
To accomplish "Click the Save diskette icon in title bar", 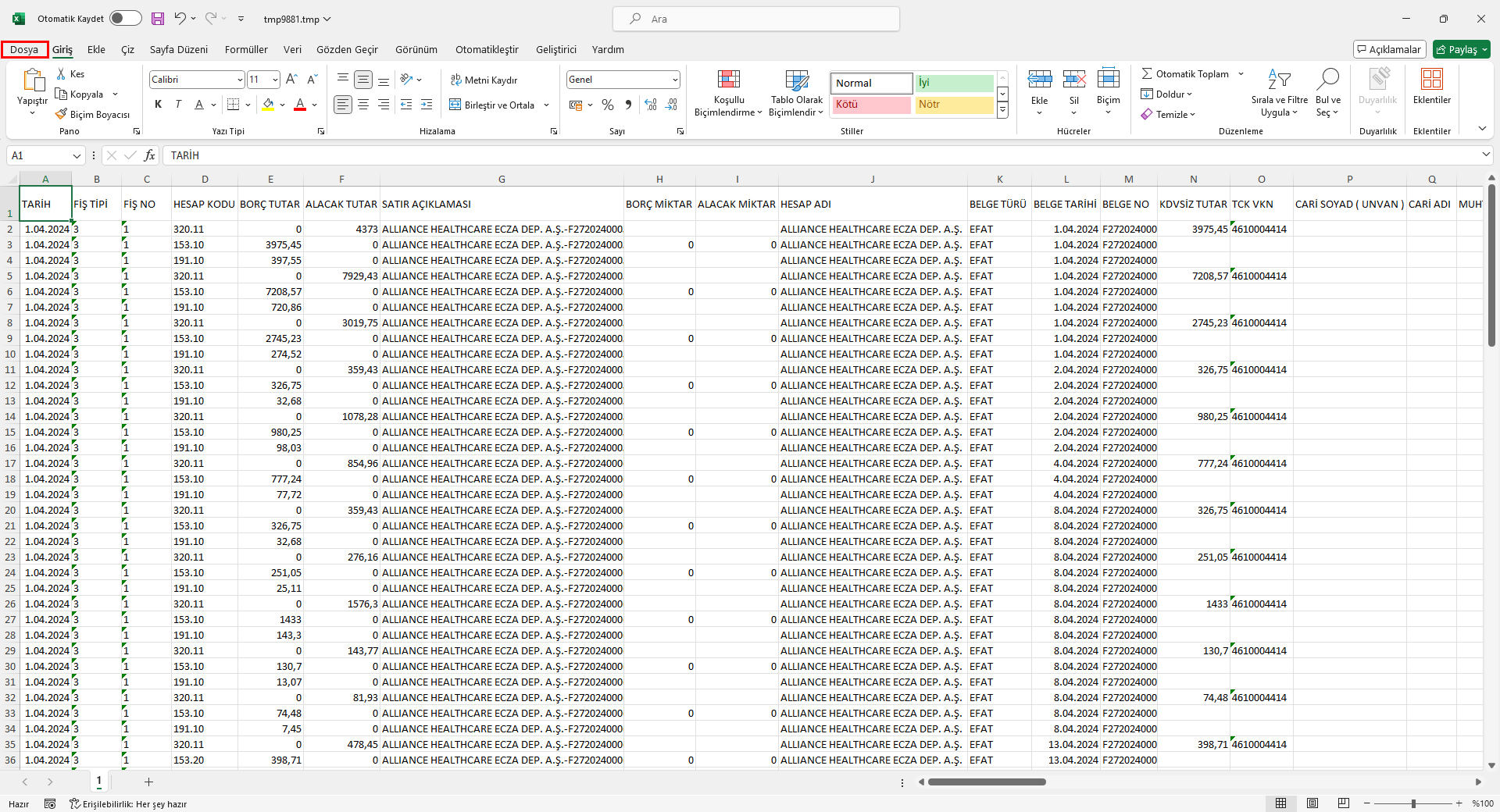I will pos(158,19).
